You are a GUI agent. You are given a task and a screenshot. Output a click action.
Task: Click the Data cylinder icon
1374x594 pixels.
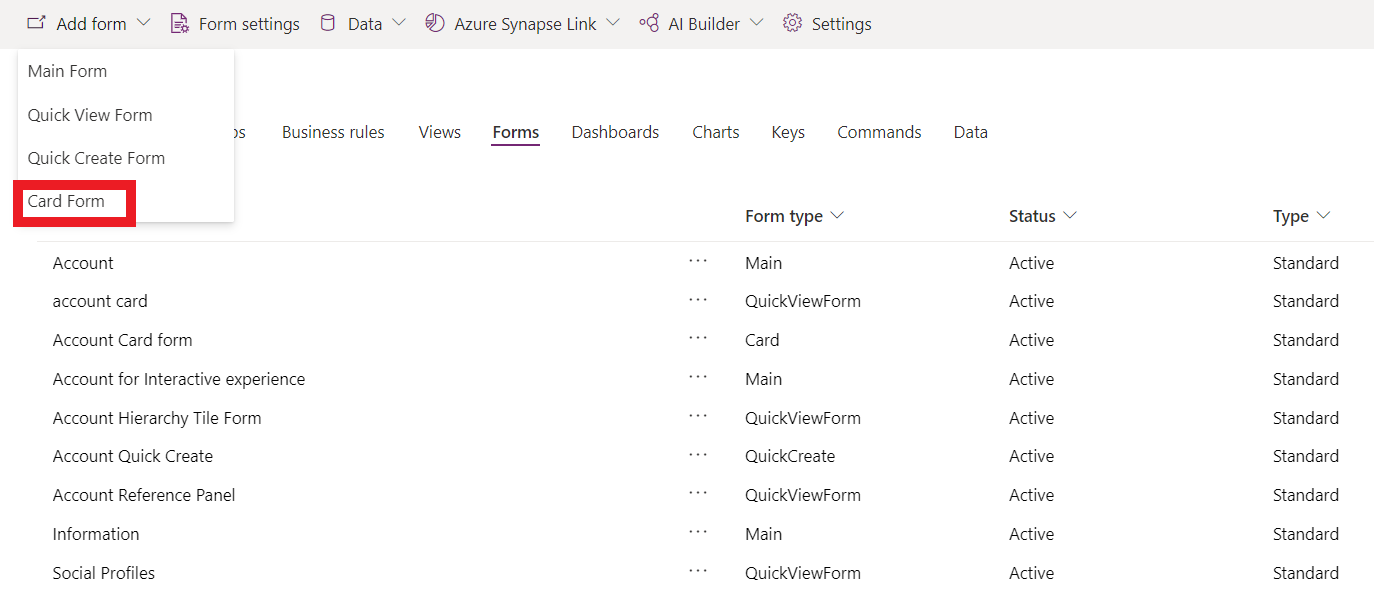328,23
